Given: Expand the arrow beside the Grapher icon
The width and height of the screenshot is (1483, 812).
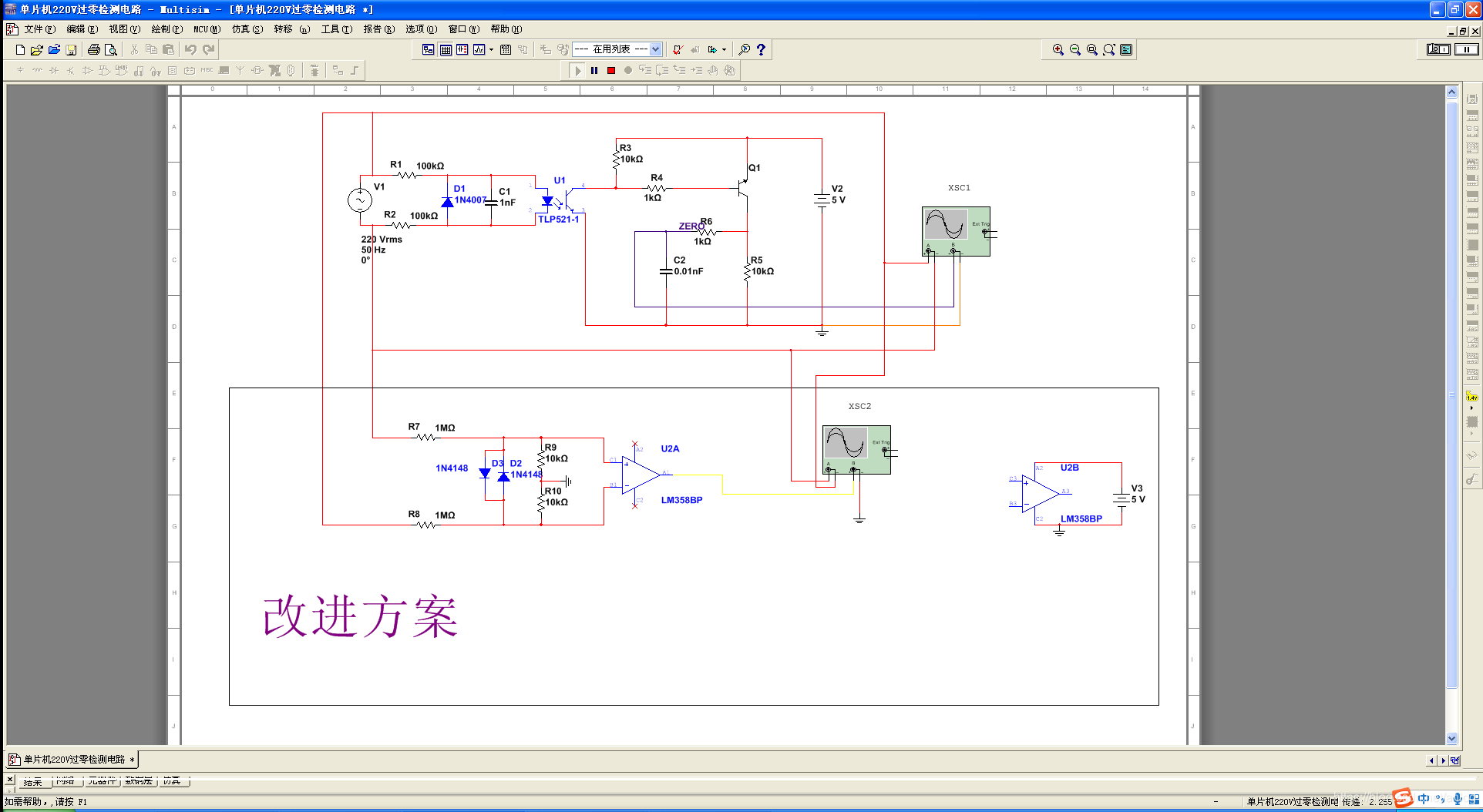Looking at the screenshot, I should pyautogui.click(x=491, y=49).
